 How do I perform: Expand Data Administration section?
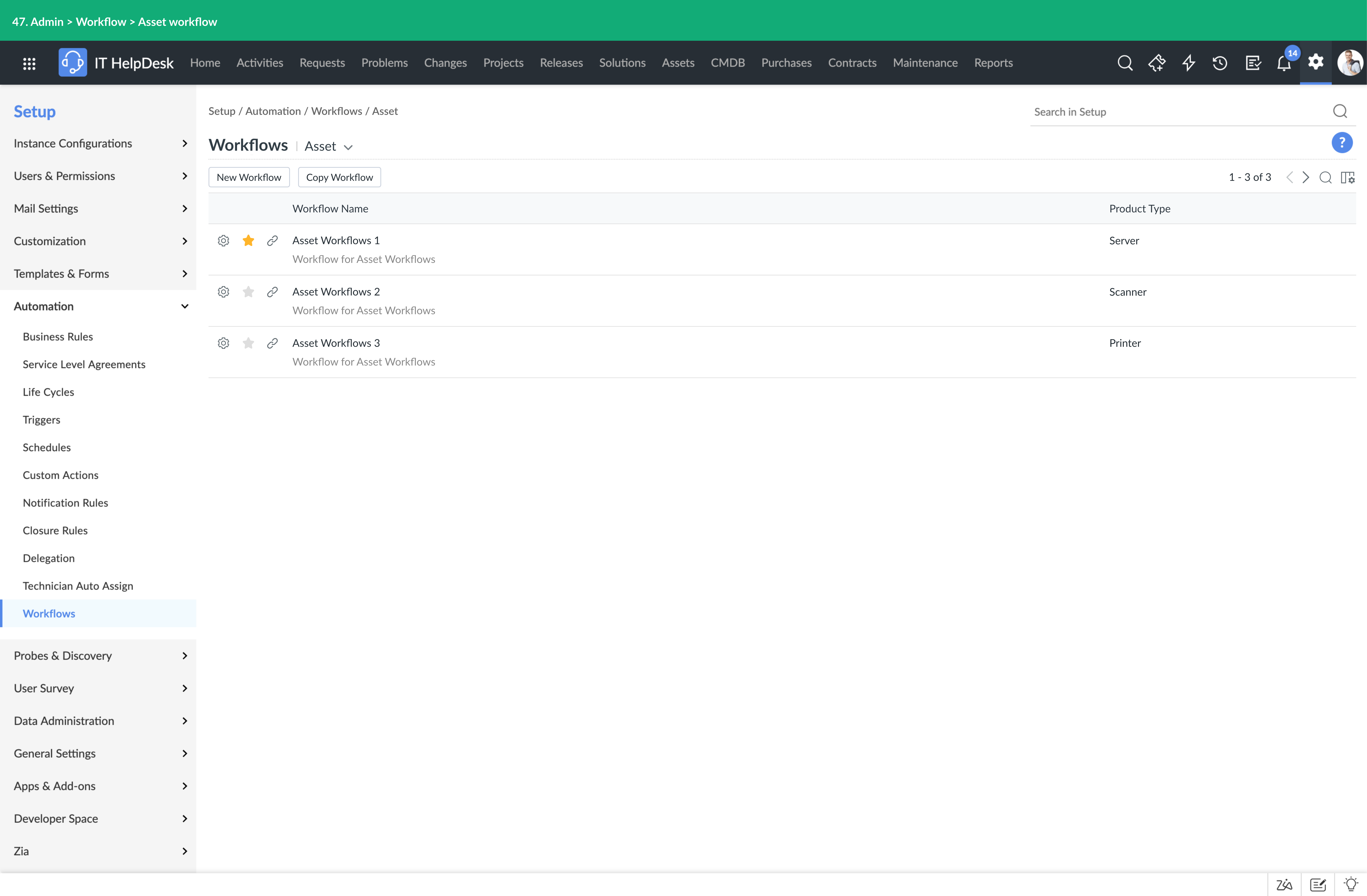pos(98,721)
